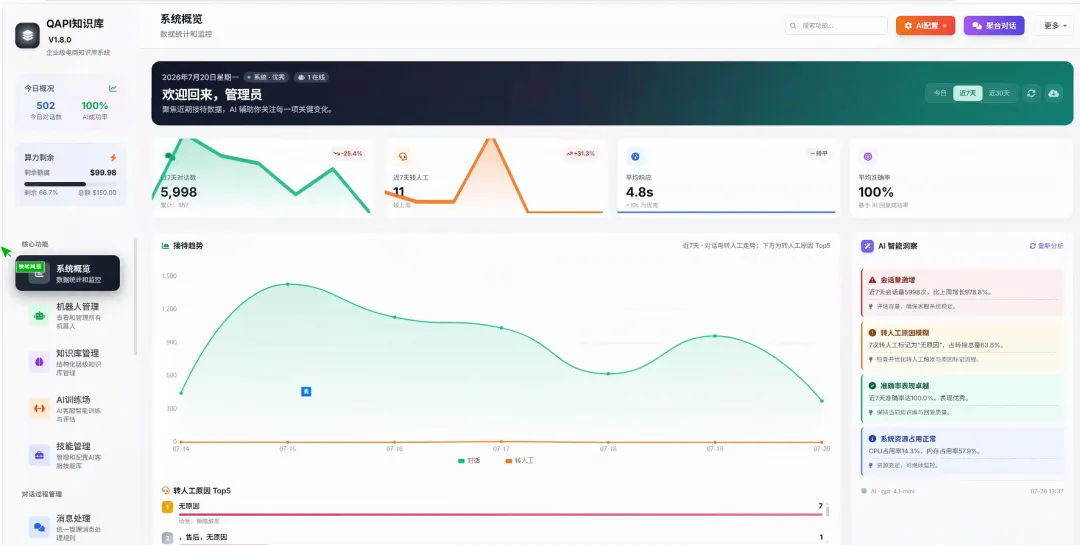This screenshot has width=1080, height=545.
Task: Click the exclamation icon on 转人工原因模糊
Action: coord(872,332)
